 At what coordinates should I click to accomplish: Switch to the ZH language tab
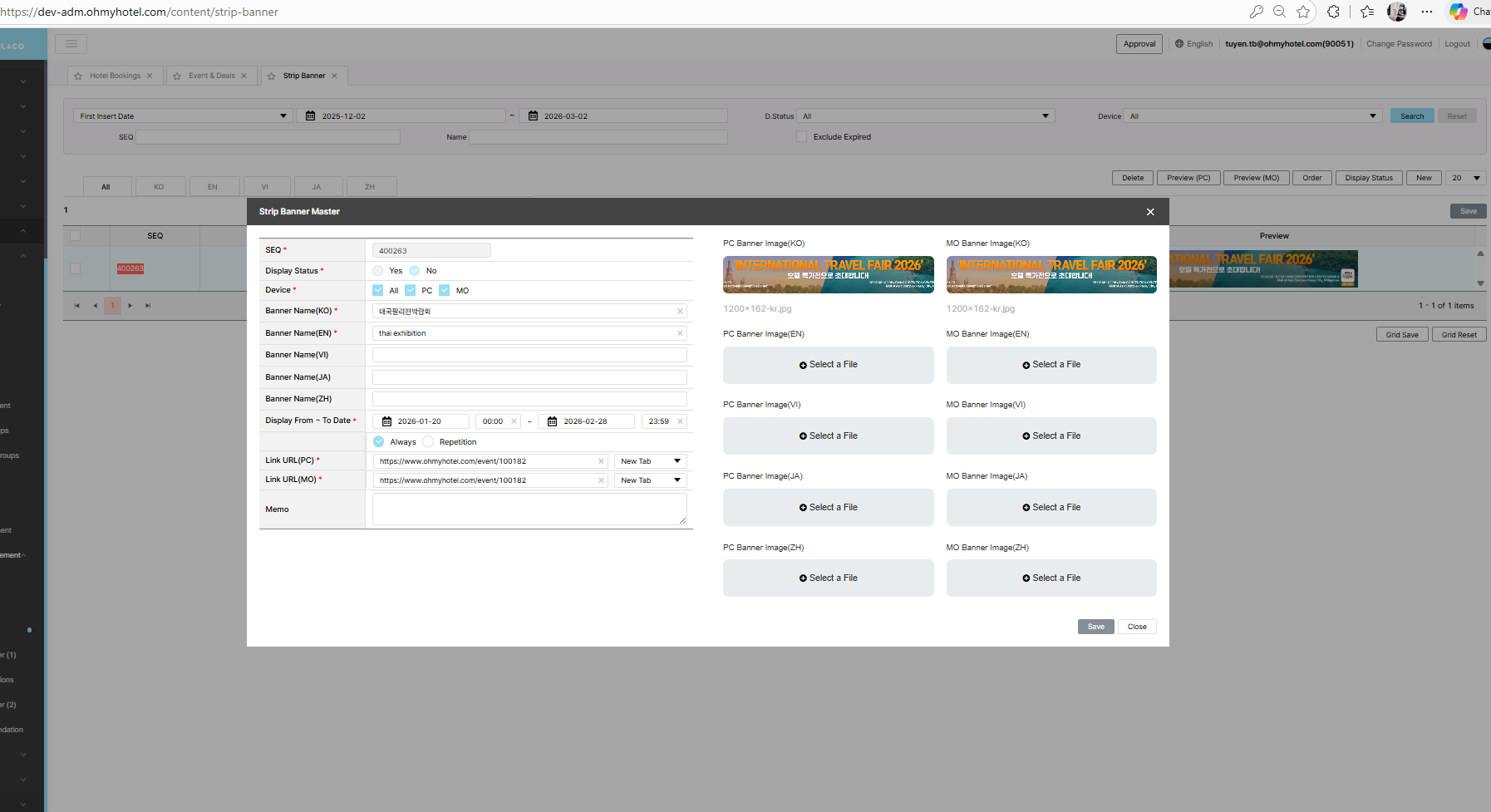pyautogui.click(x=370, y=187)
